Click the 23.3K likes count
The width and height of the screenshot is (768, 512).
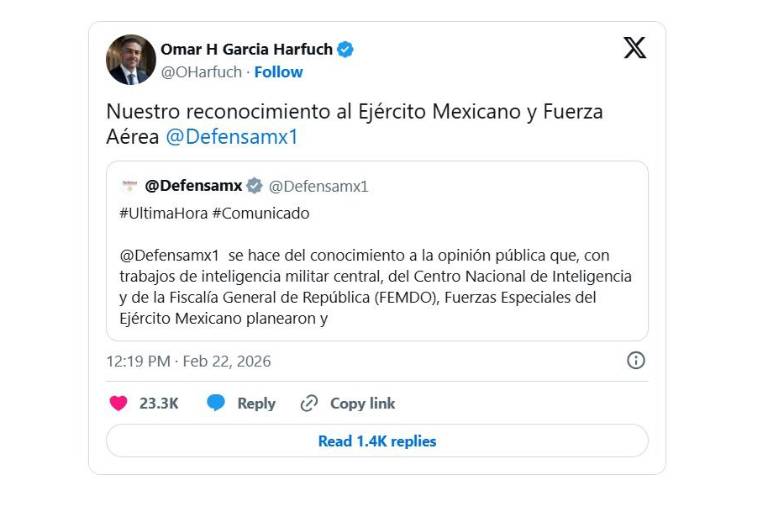(159, 403)
